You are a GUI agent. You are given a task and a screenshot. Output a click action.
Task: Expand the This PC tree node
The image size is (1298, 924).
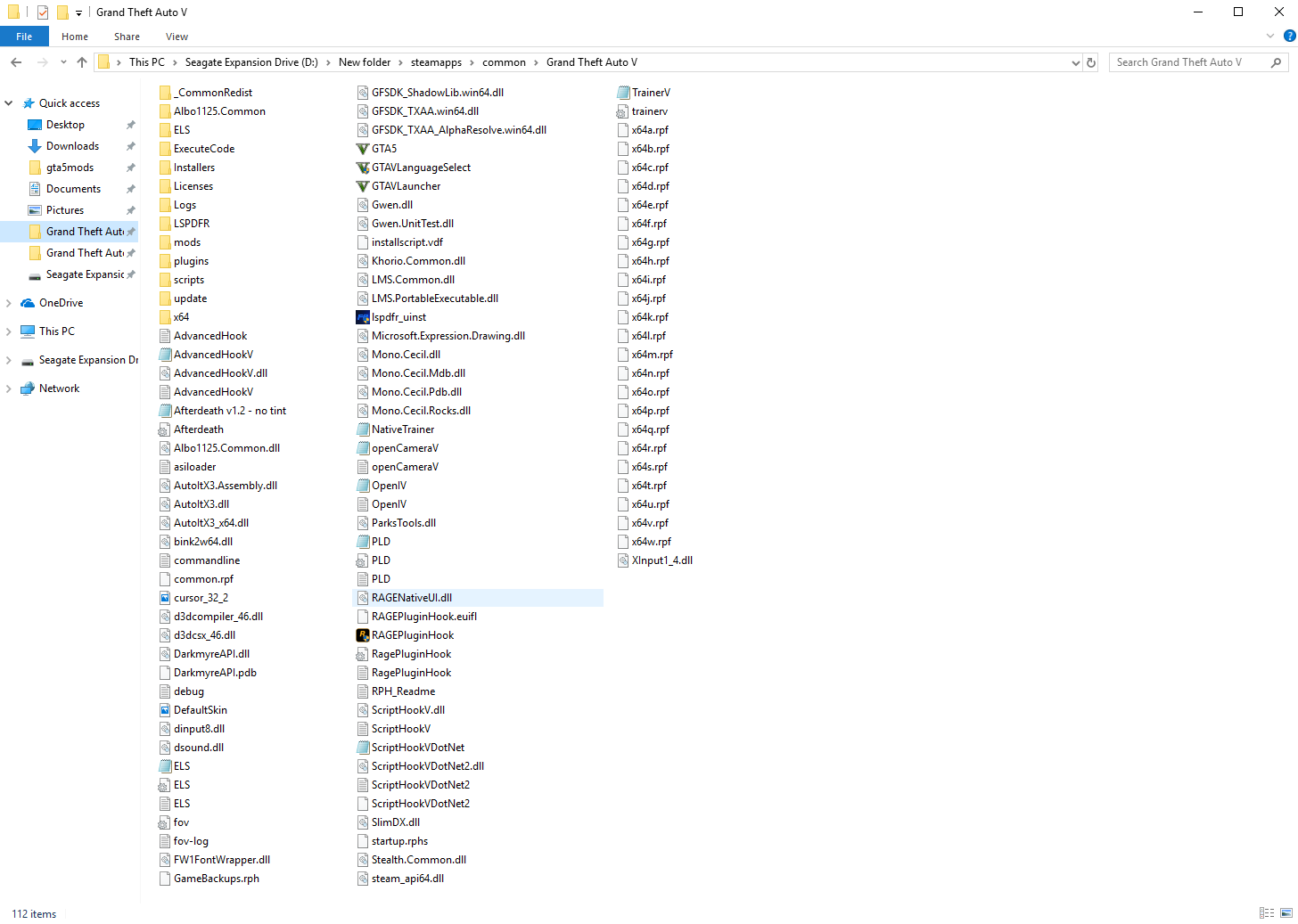(x=9, y=331)
